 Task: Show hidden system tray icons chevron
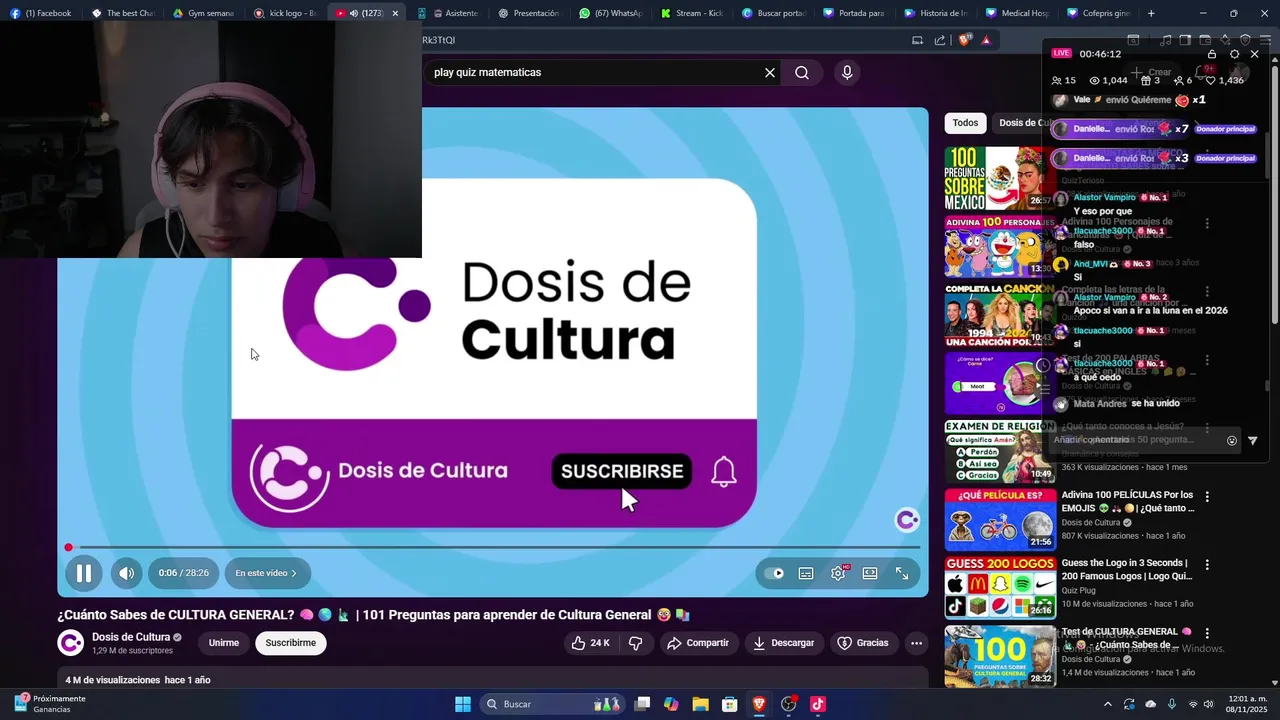1107,704
